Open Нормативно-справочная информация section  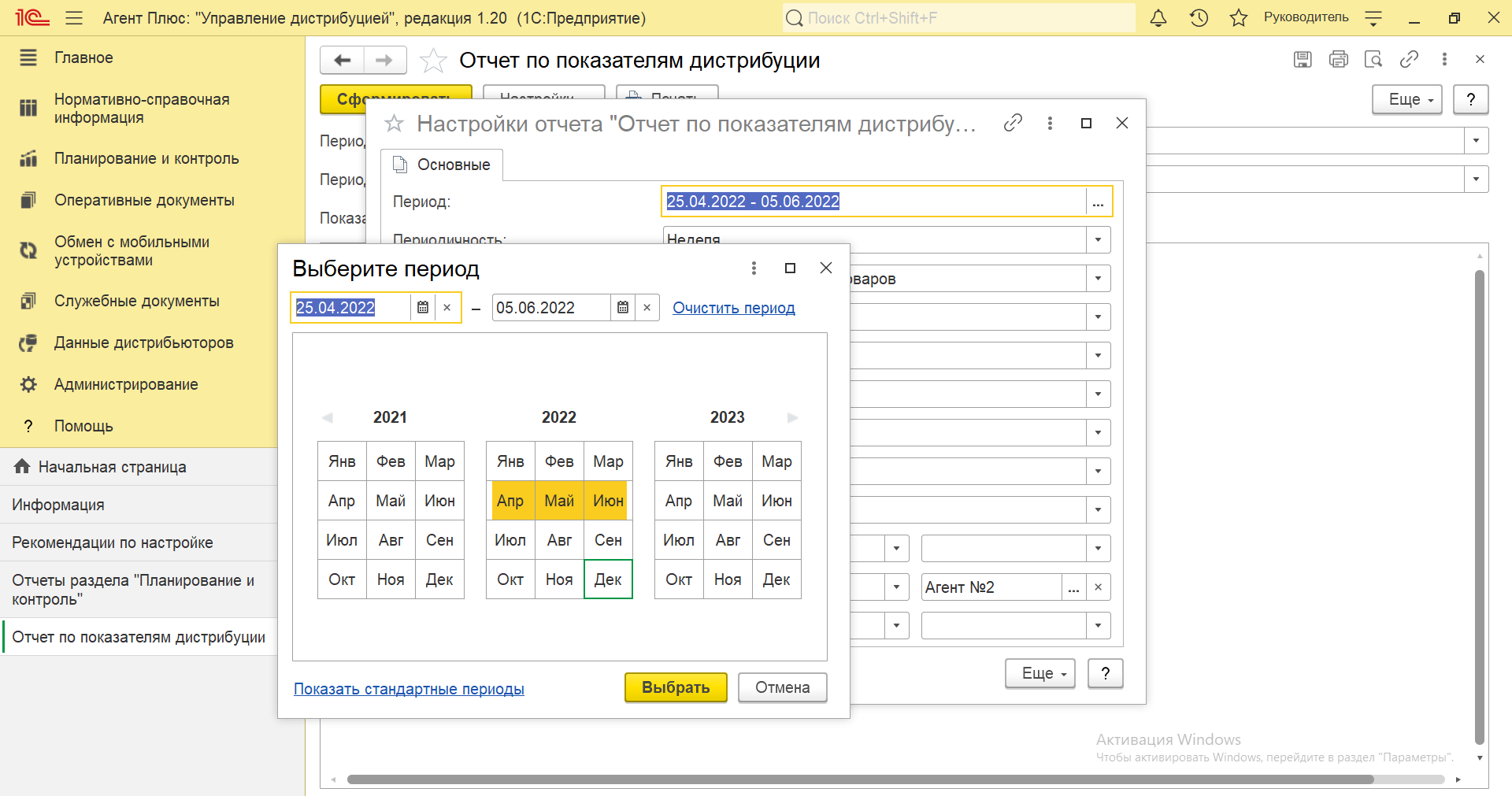click(x=142, y=109)
